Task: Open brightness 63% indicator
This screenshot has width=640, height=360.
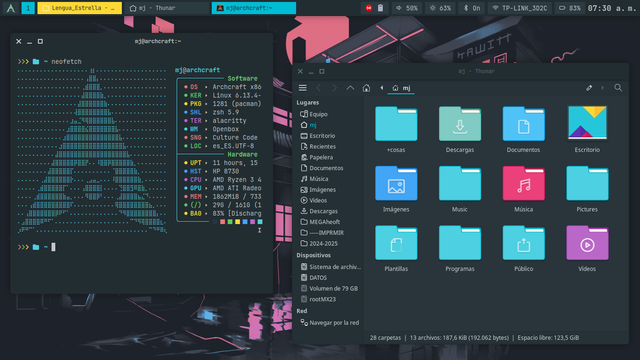Action: [440, 8]
